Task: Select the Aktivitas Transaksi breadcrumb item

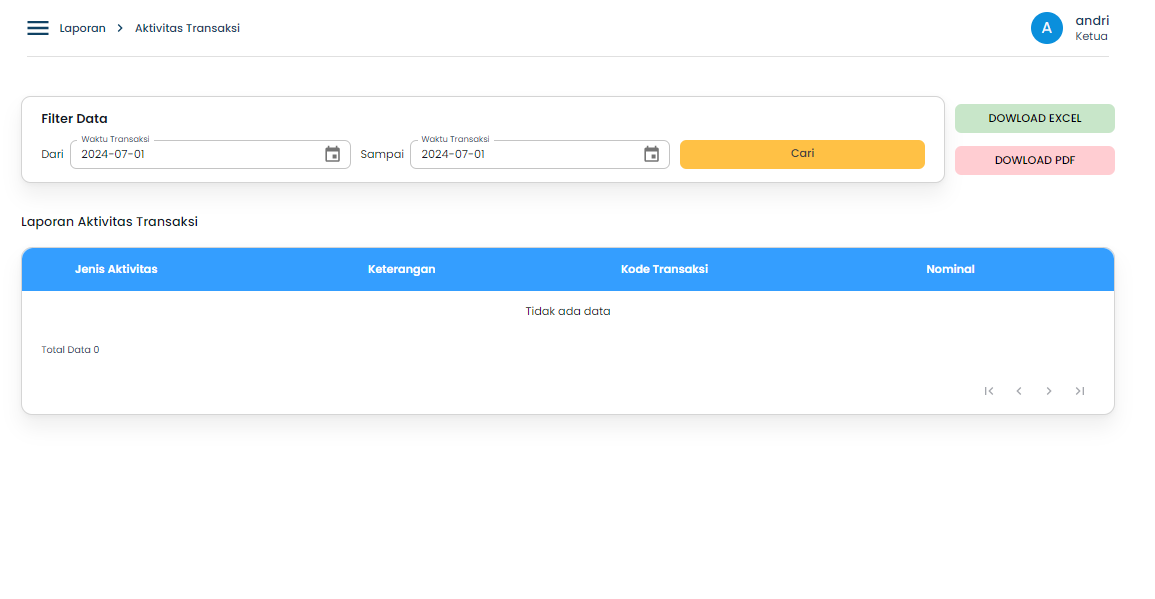Action: (x=186, y=28)
